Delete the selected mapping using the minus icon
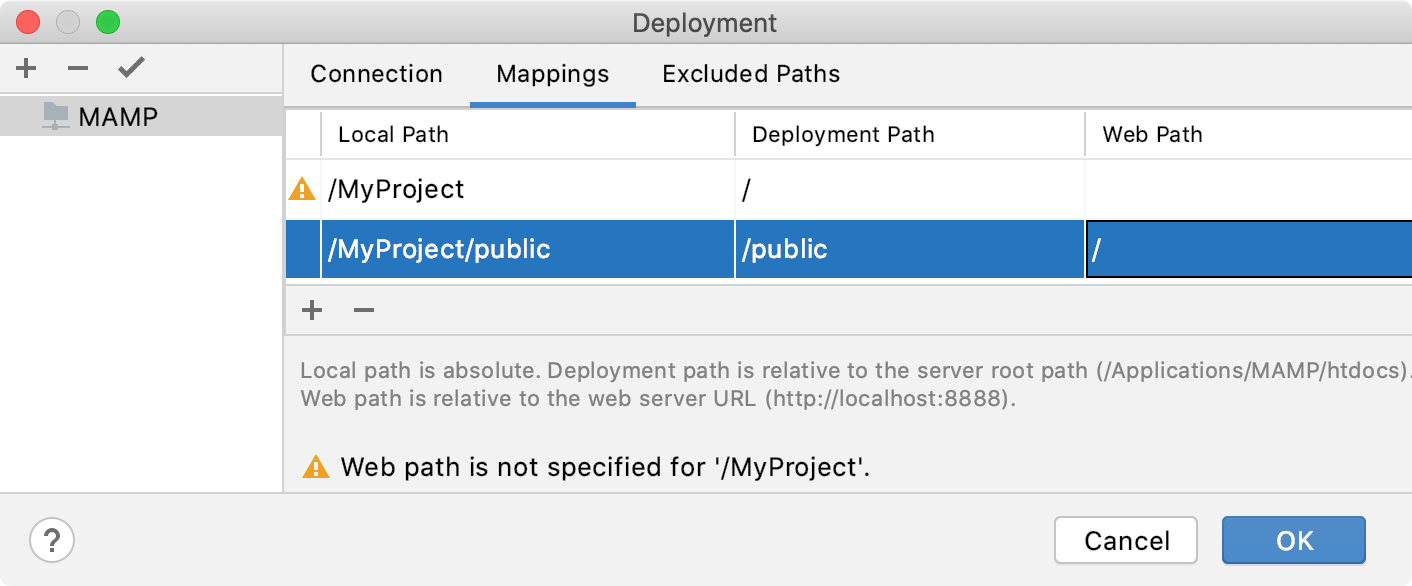Viewport: 1412px width, 586px height. pos(363,310)
